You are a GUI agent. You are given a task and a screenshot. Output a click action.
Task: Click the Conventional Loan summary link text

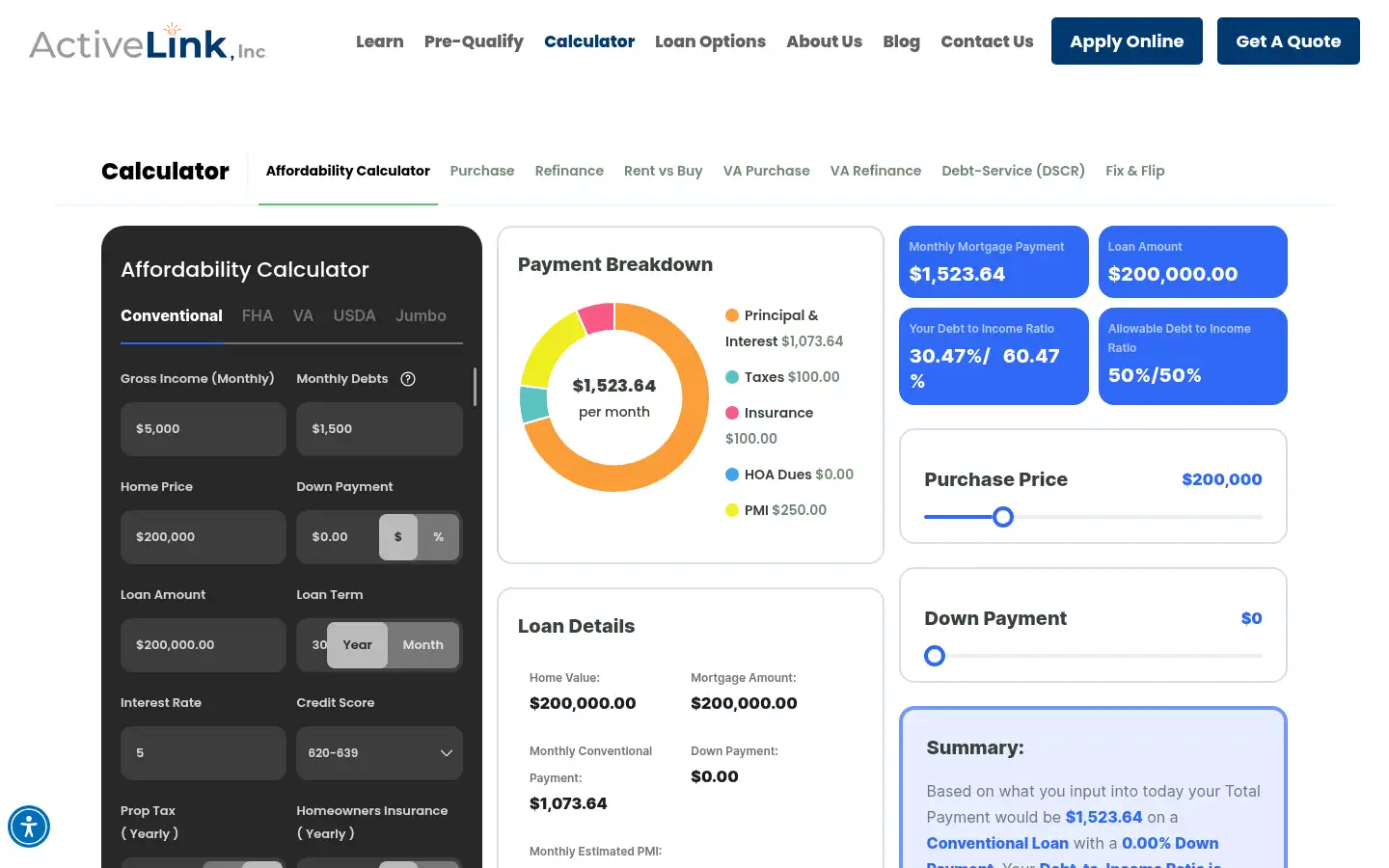click(x=997, y=843)
